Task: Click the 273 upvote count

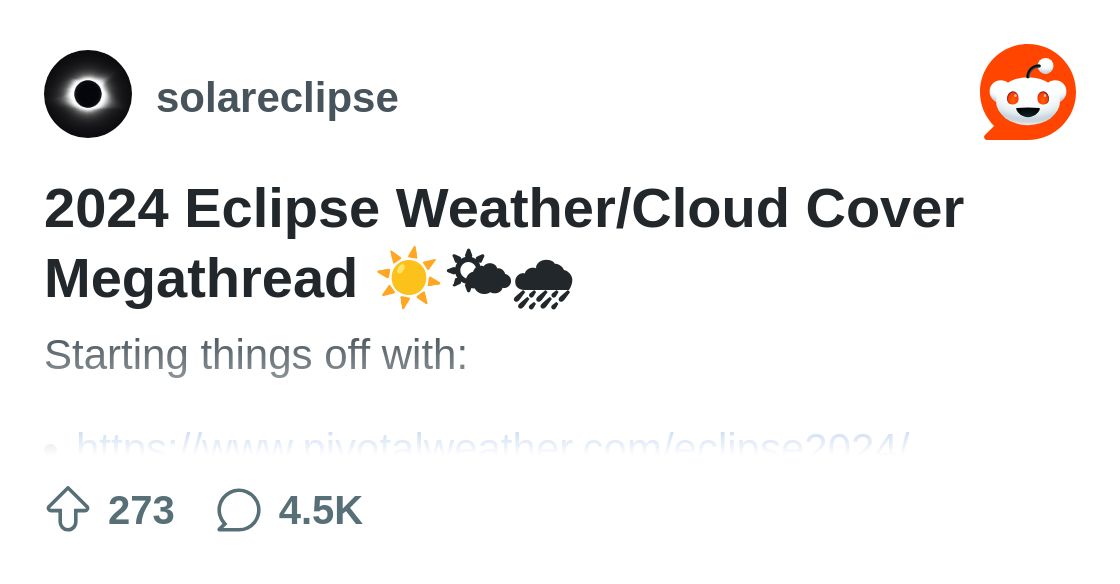Action: (x=141, y=510)
